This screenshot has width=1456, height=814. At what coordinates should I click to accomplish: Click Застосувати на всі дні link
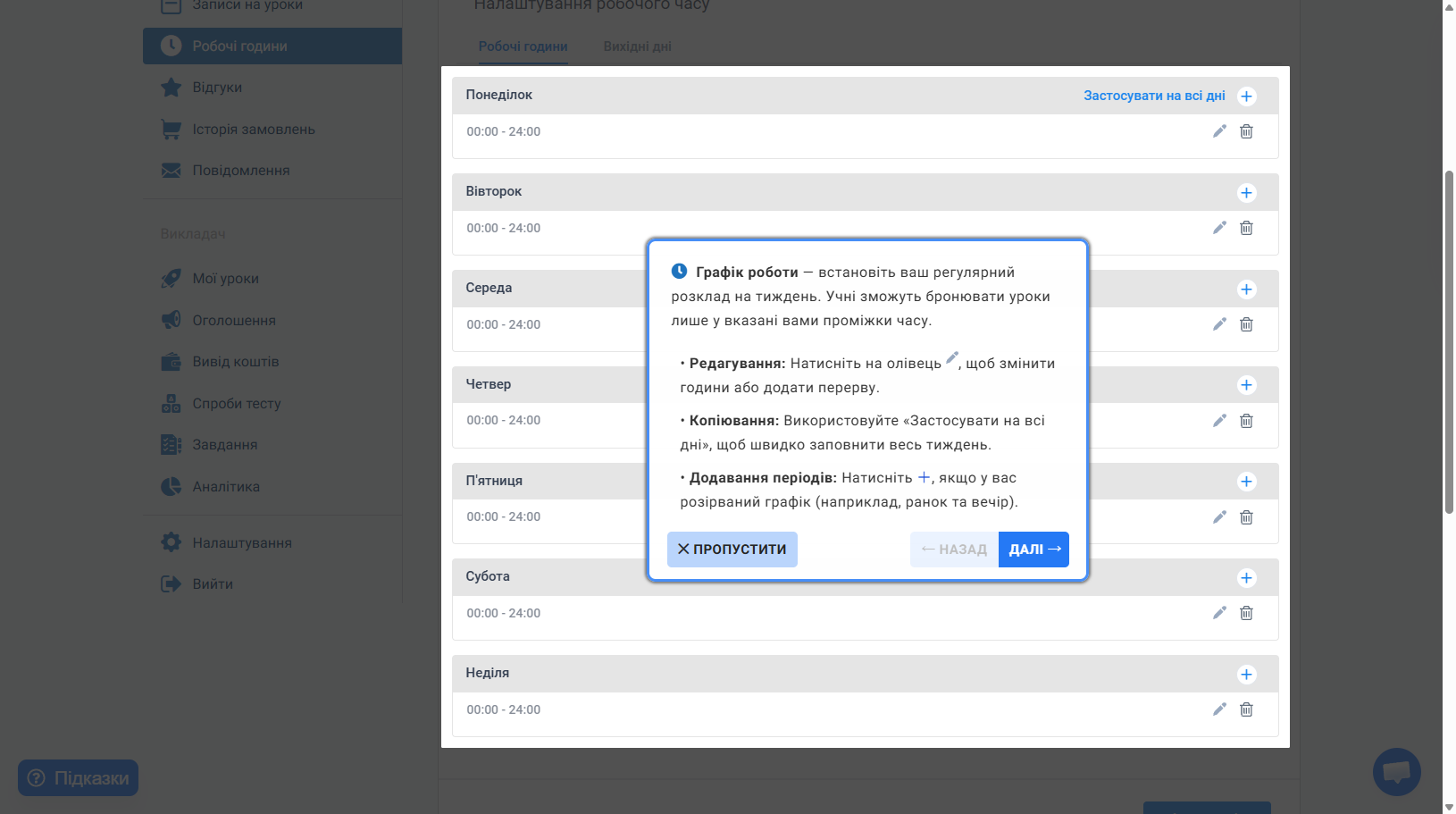coord(1154,96)
